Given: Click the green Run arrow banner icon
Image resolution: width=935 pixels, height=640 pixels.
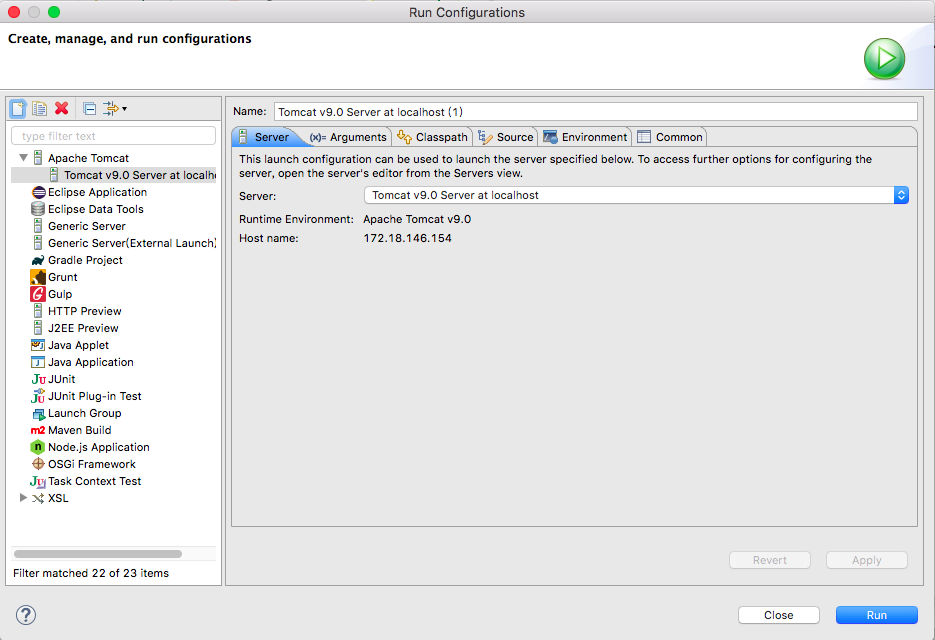Looking at the screenshot, I should (x=884, y=58).
